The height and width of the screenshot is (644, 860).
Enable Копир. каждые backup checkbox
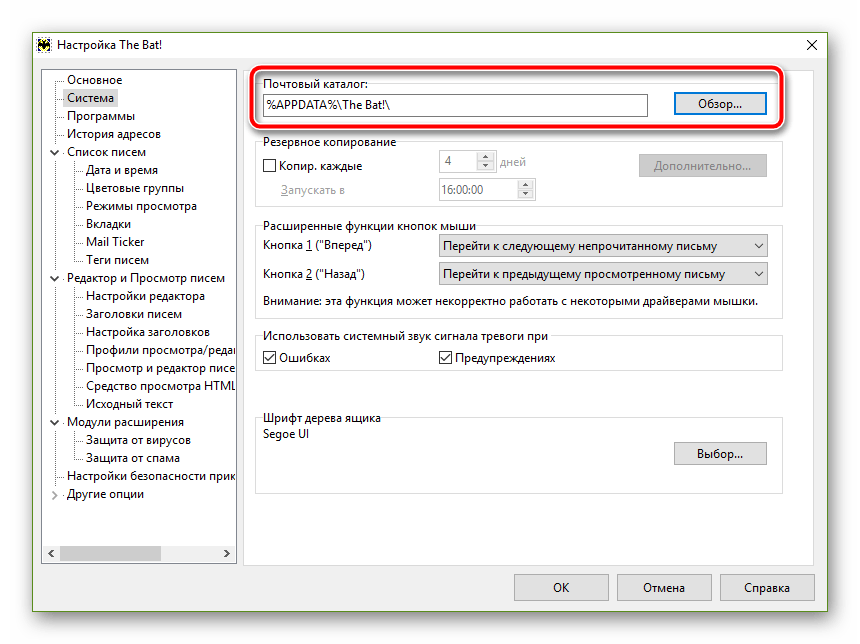(269, 166)
